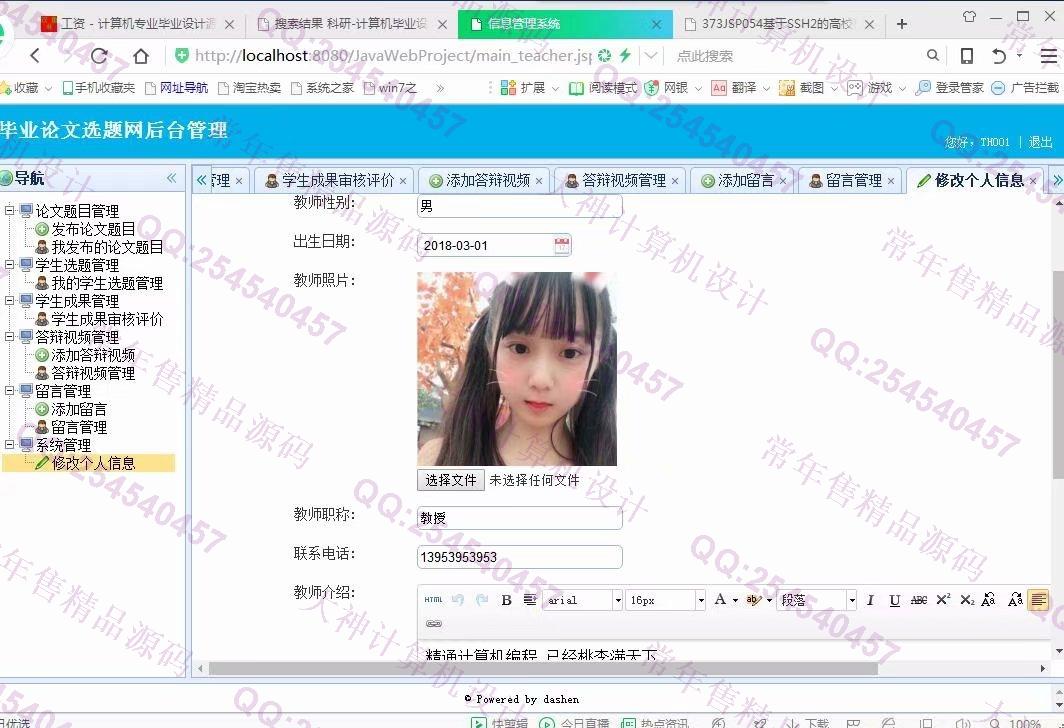Click the text highlight color icon

pyautogui.click(x=753, y=600)
